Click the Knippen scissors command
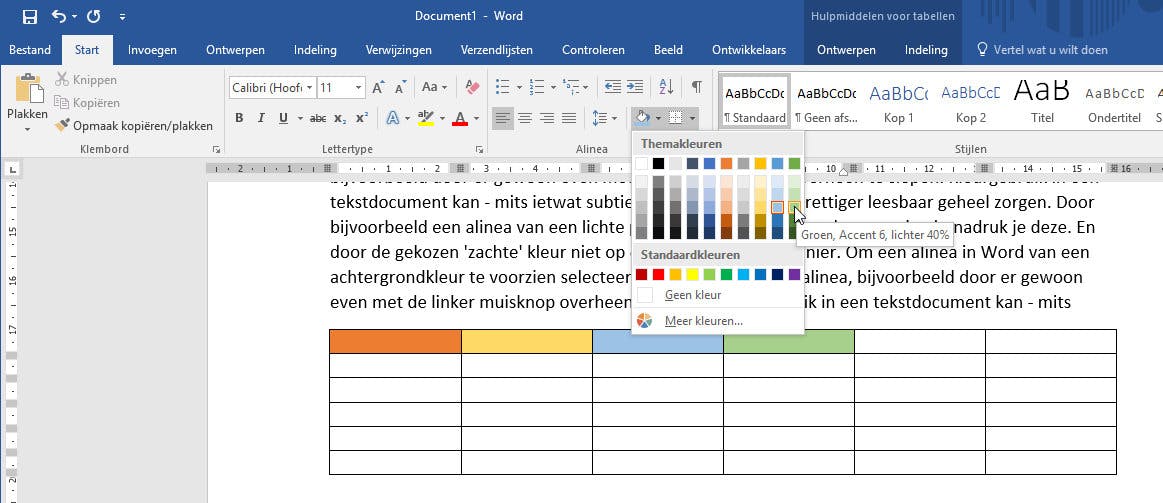 [x=86, y=79]
